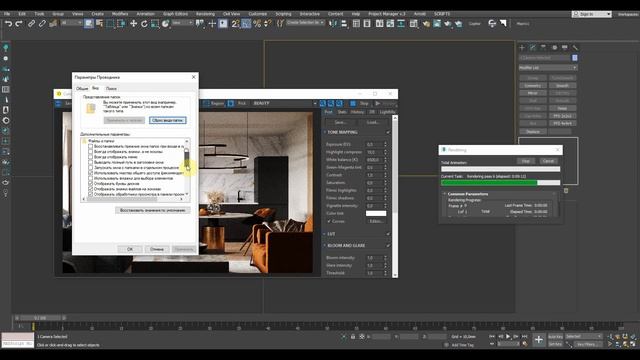Switch to the Create command panel tab
This screenshot has width=640, height=360.
(x=522, y=48)
